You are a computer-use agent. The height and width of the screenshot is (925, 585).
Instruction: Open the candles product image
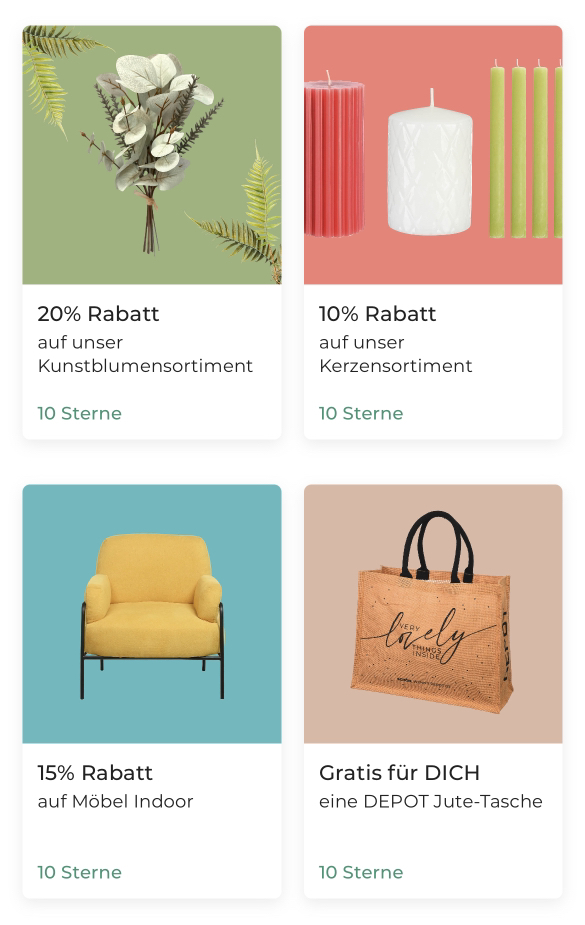click(433, 155)
